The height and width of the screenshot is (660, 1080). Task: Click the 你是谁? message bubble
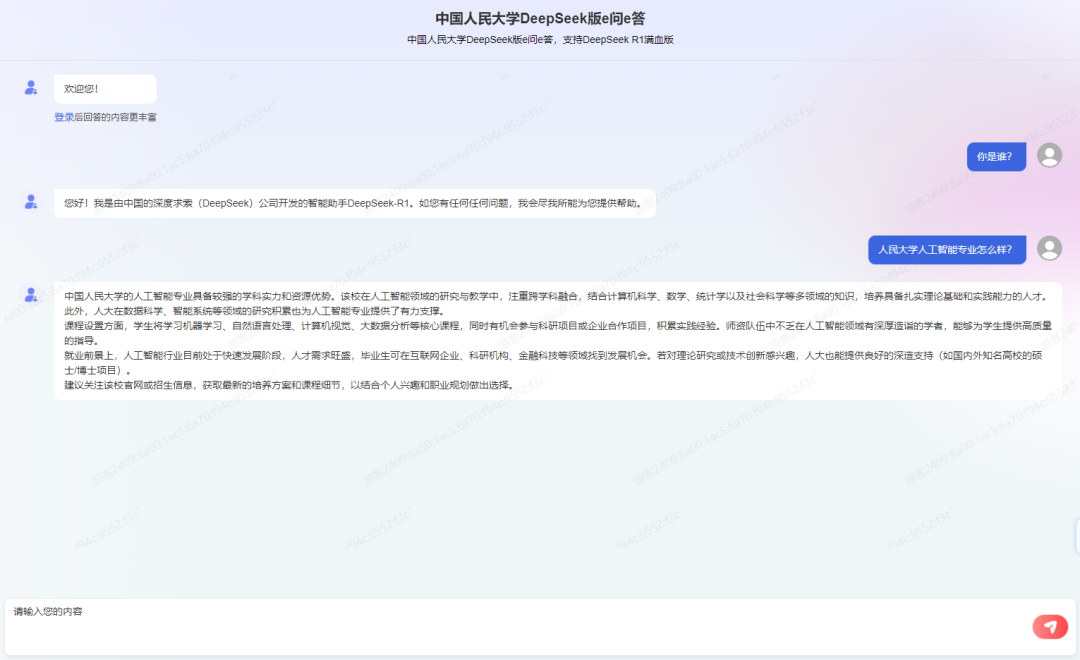pyautogui.click(x=996, y=156)
